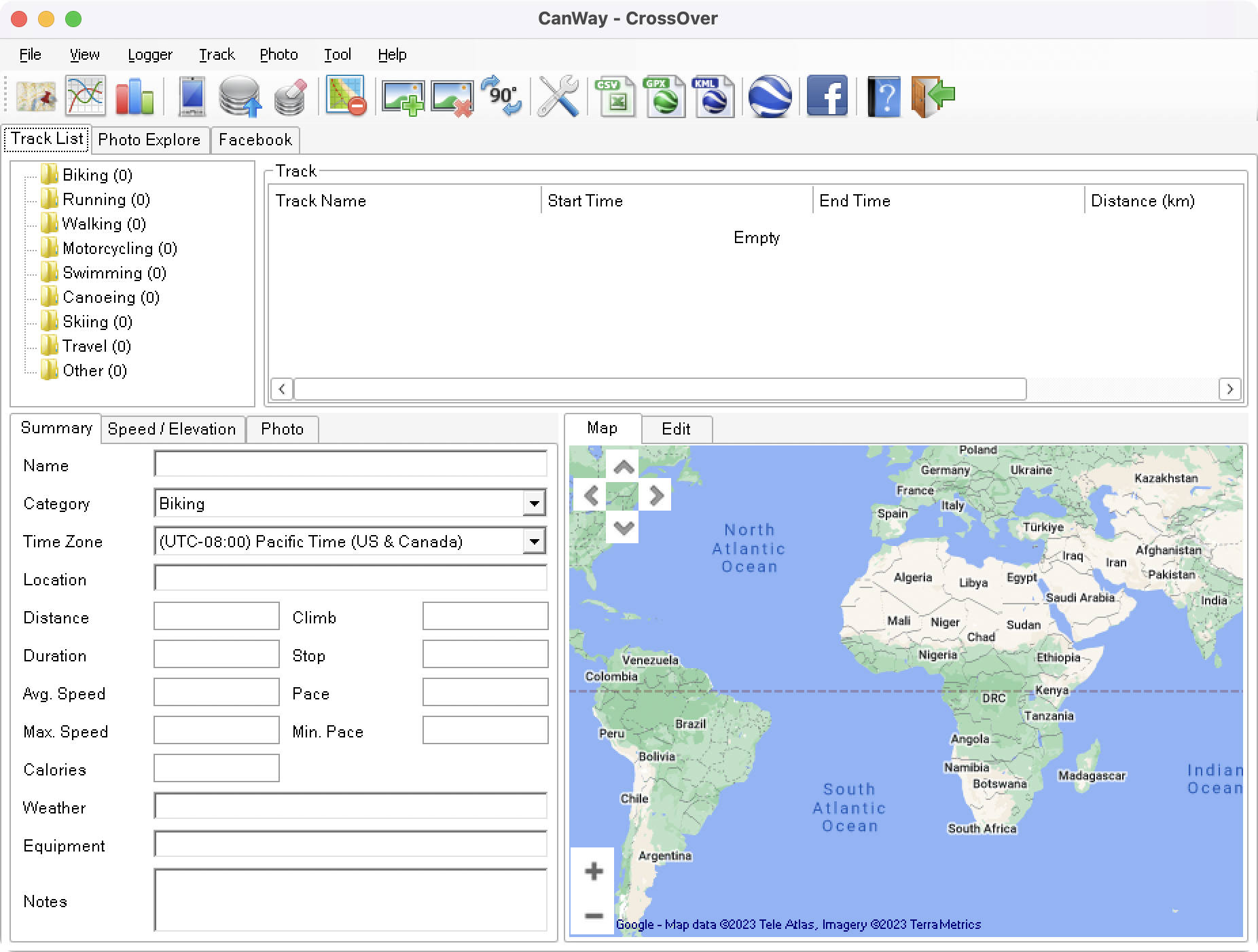The width and height of the screenshot is (1258, 952).
Task: Switch to the Edit tab beside Map
Action: point(677,428)
